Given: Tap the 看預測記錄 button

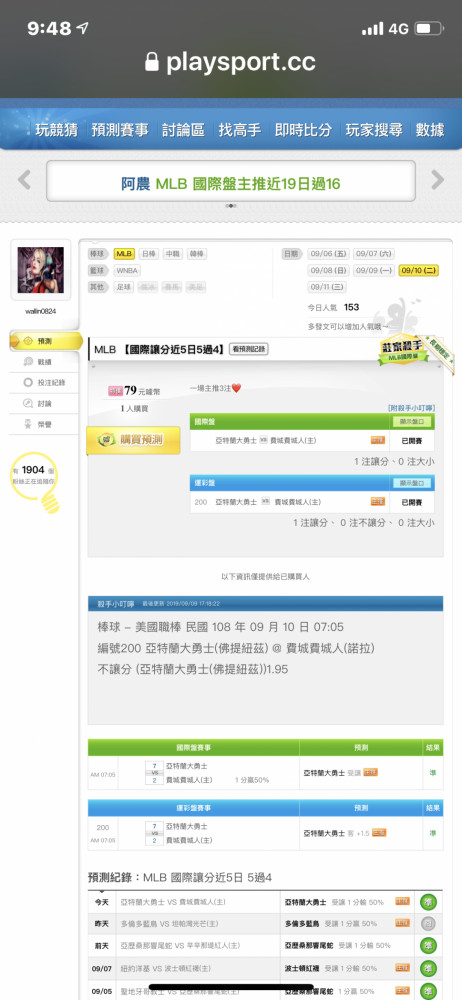Looking at the screenshot, I should point(249,349).
